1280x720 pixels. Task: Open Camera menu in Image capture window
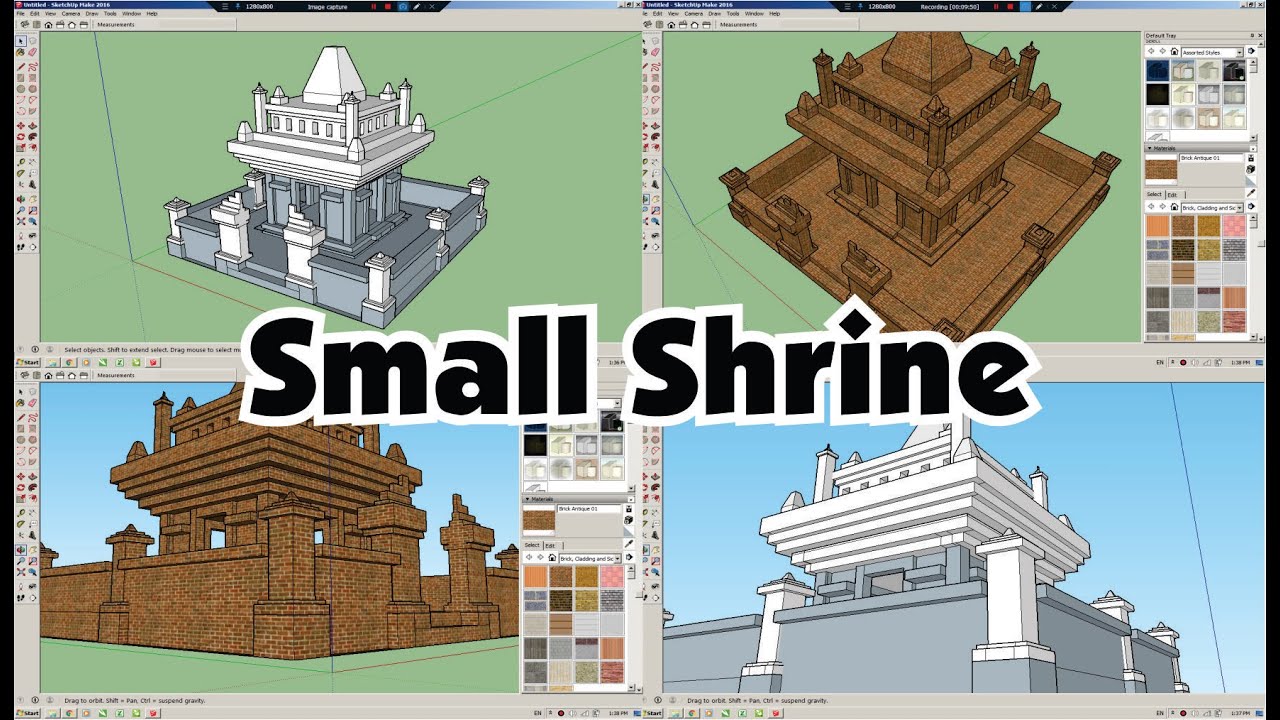coord(71,13)
